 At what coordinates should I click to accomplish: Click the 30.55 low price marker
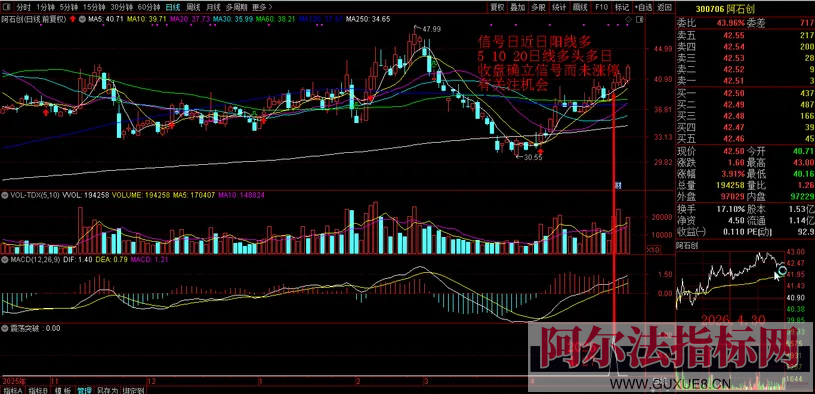pos(533,156)
